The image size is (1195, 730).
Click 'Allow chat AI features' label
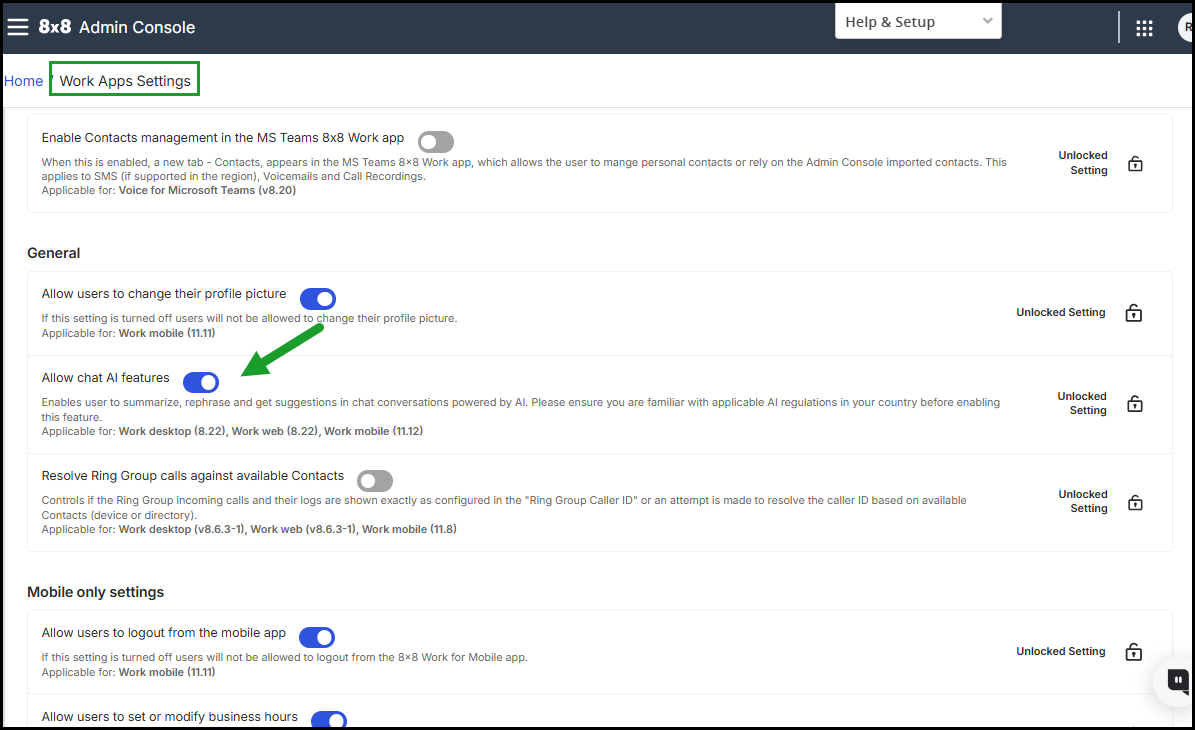(x=105, y=378)
